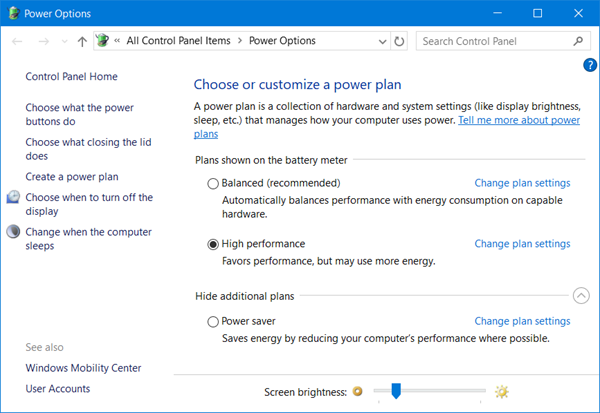Click the refresh icon beside address bar
This screenshot has height=413, width=600.
point(400,41)
